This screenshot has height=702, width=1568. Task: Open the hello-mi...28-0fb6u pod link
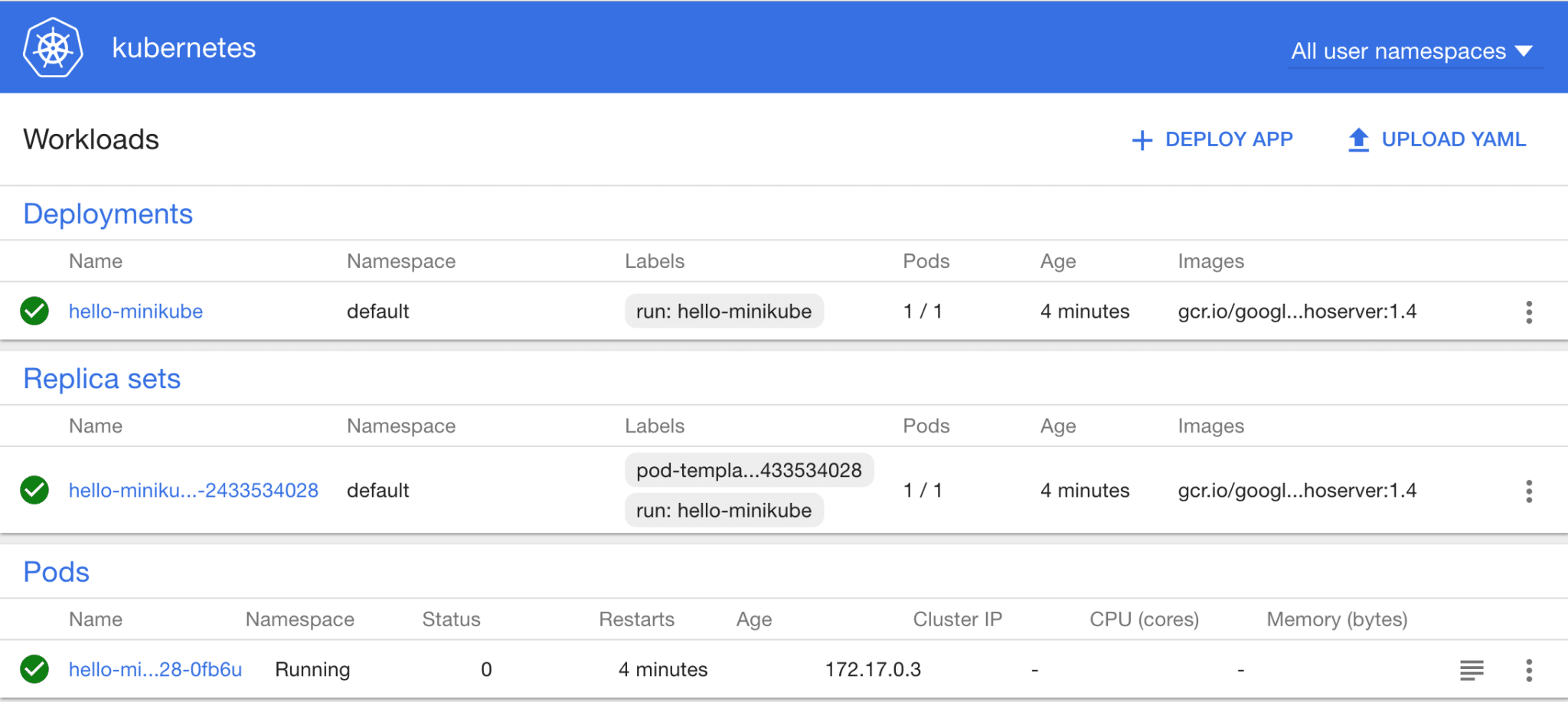pyautogui.click(x=155, y=670)
